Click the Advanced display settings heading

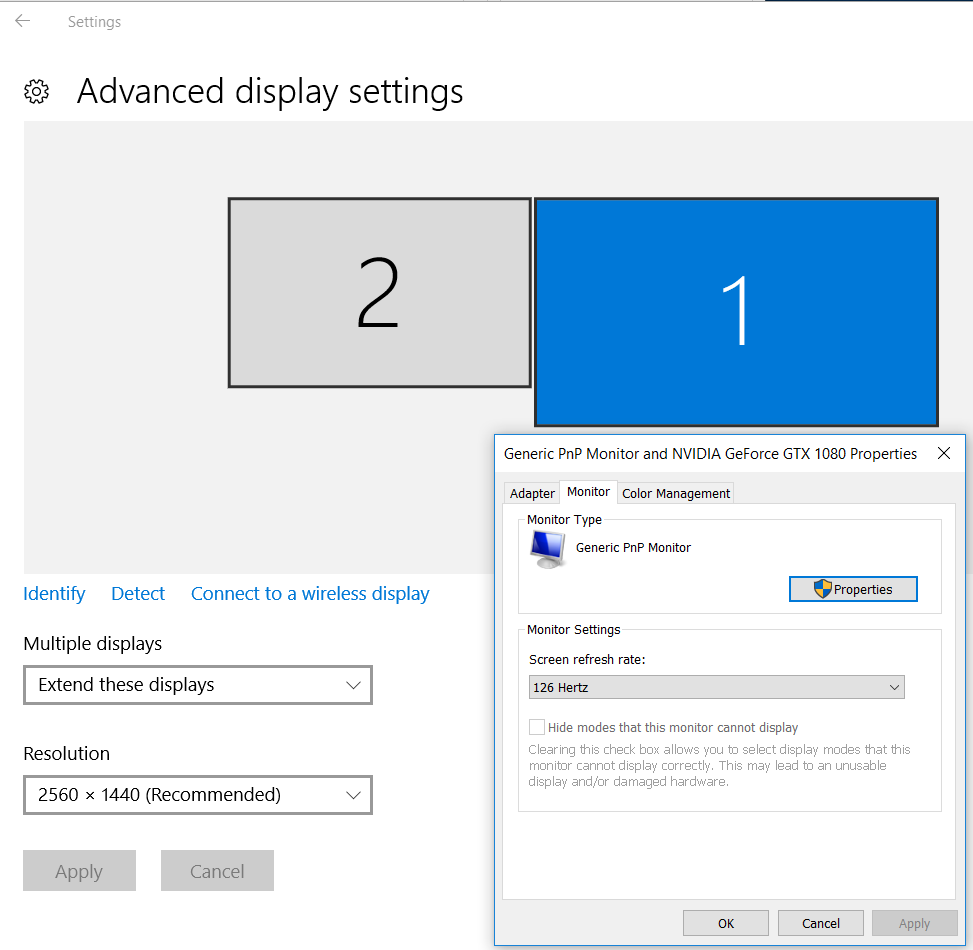[x=270, y=92]
